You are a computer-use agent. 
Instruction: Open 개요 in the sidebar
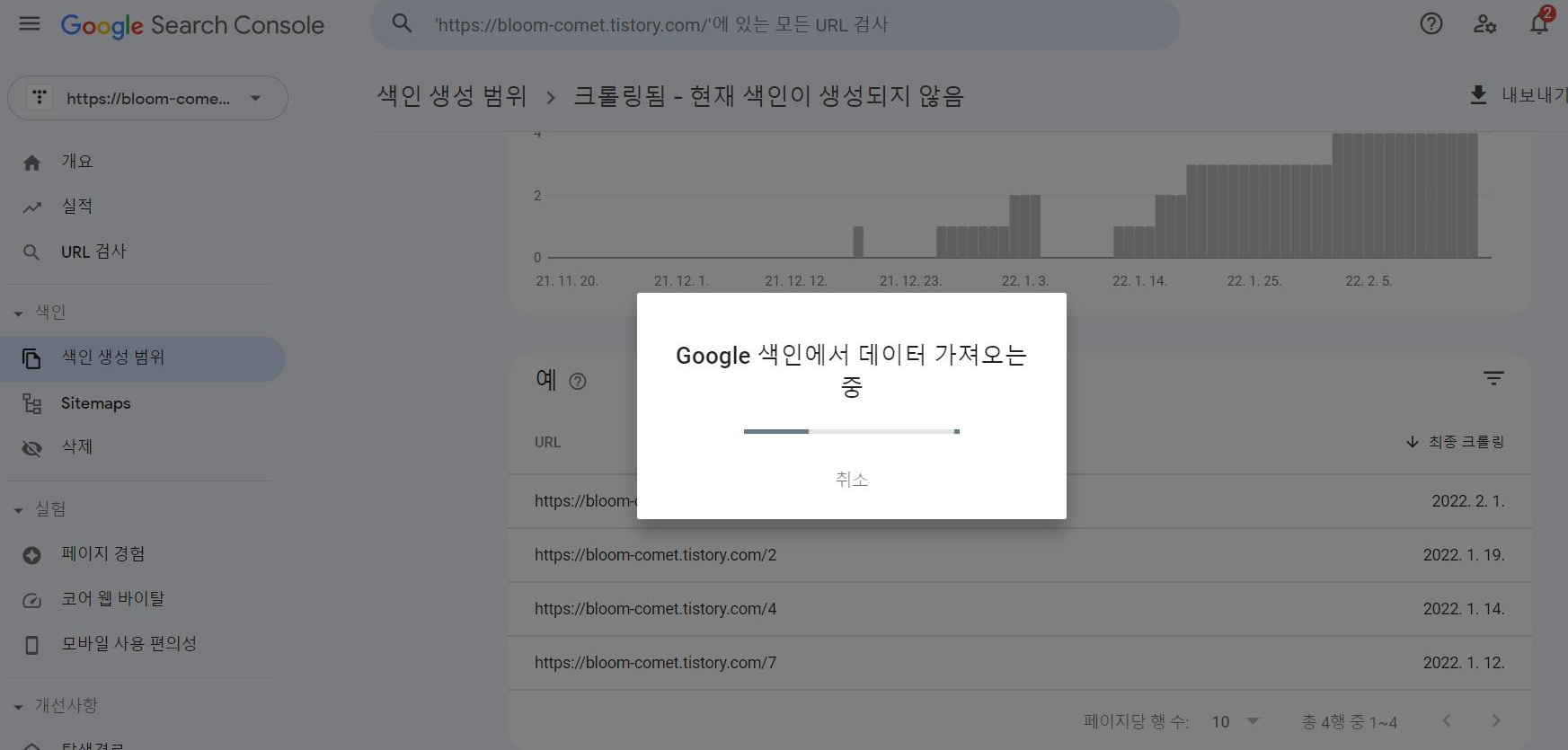click(144, 162)
